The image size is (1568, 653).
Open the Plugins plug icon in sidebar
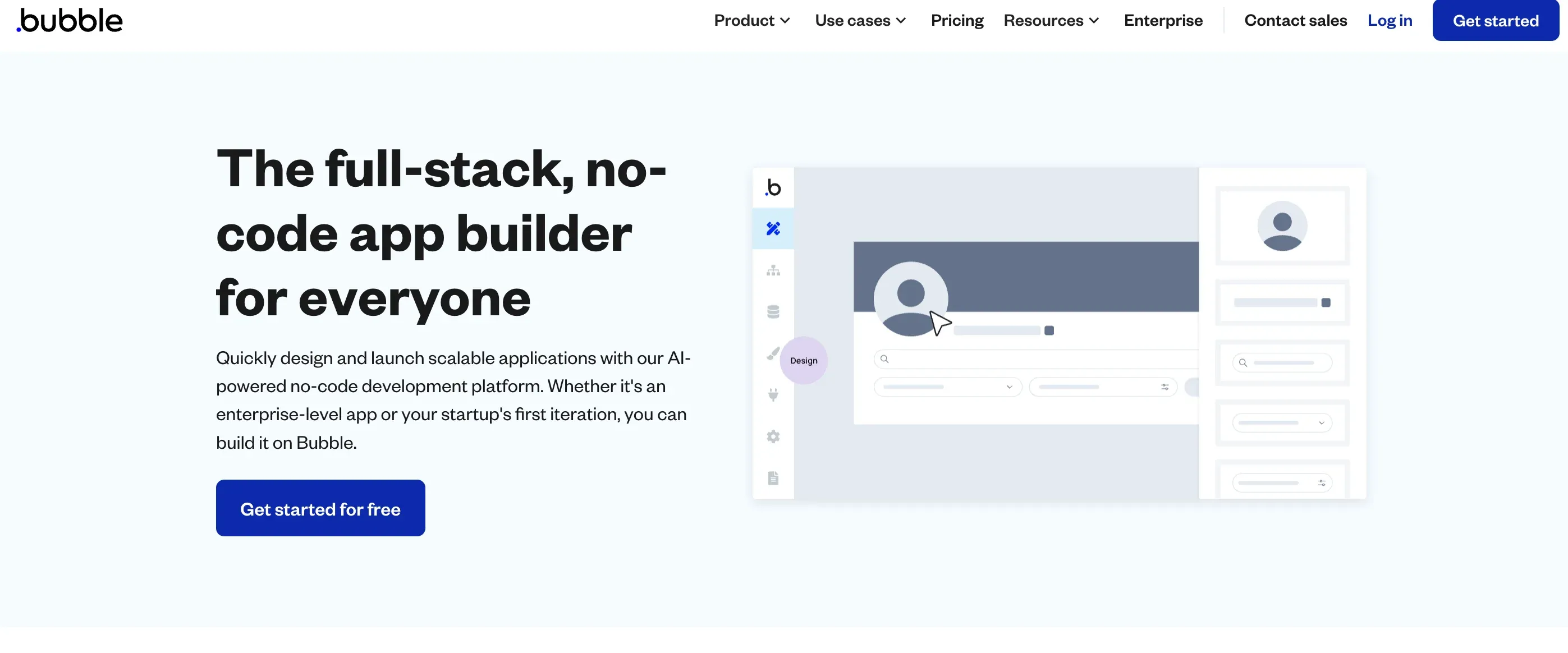tap(773, 395)
